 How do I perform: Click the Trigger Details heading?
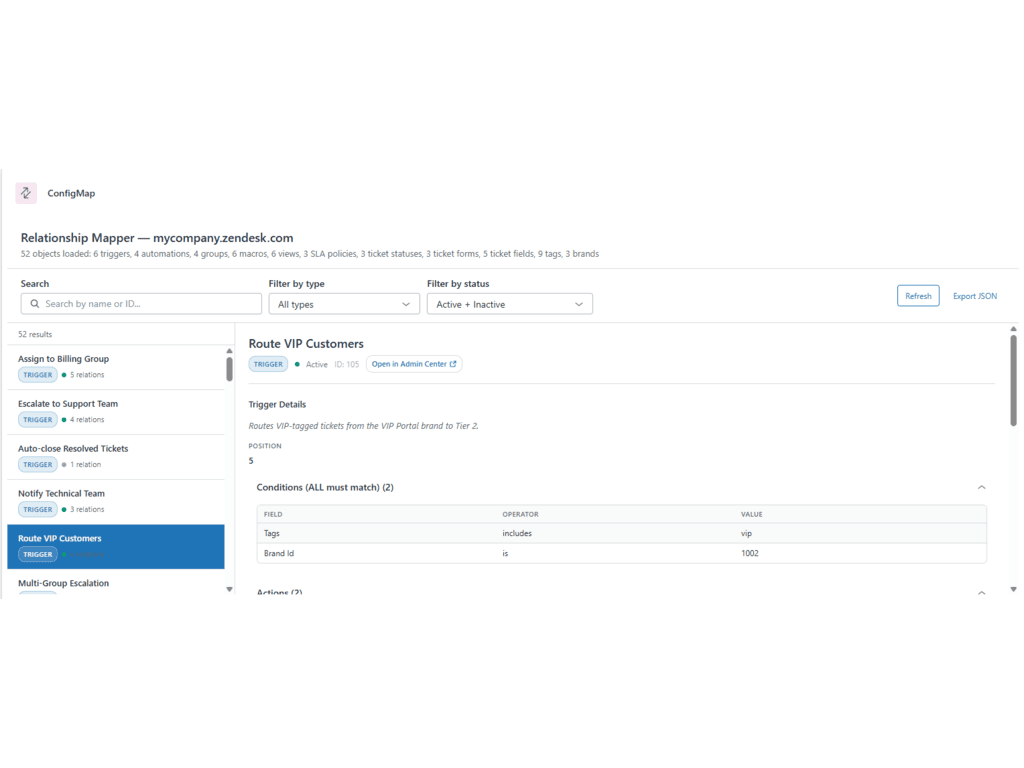tap(278, 404)
